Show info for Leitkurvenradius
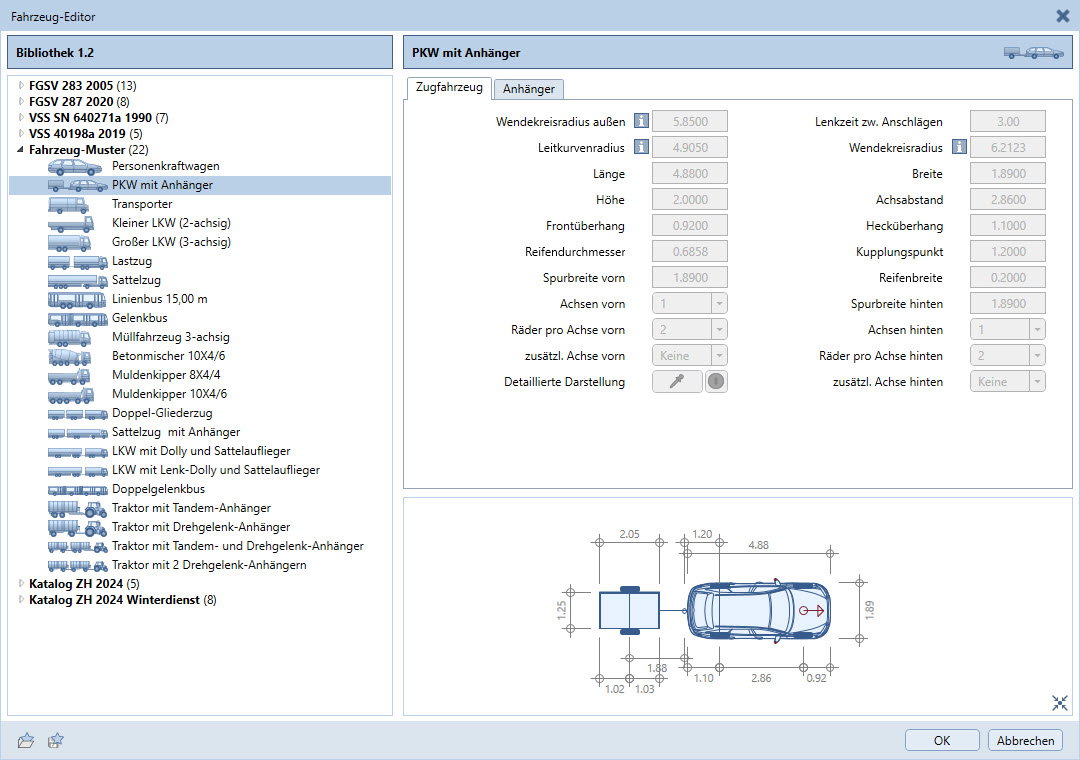Image resolution: width=1080 pixels, height=760 pixels. (x=640, y=148)
